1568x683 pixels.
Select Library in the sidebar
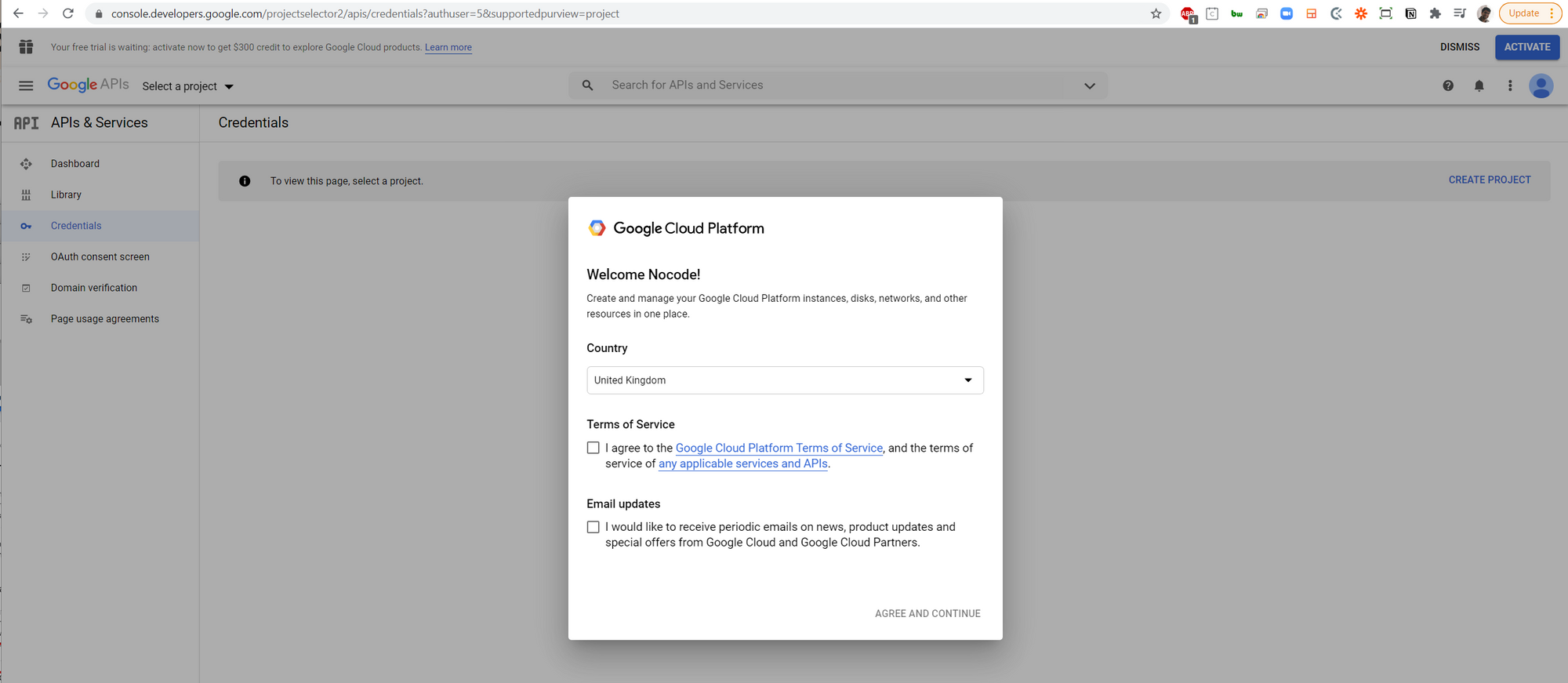coord(66,194)
